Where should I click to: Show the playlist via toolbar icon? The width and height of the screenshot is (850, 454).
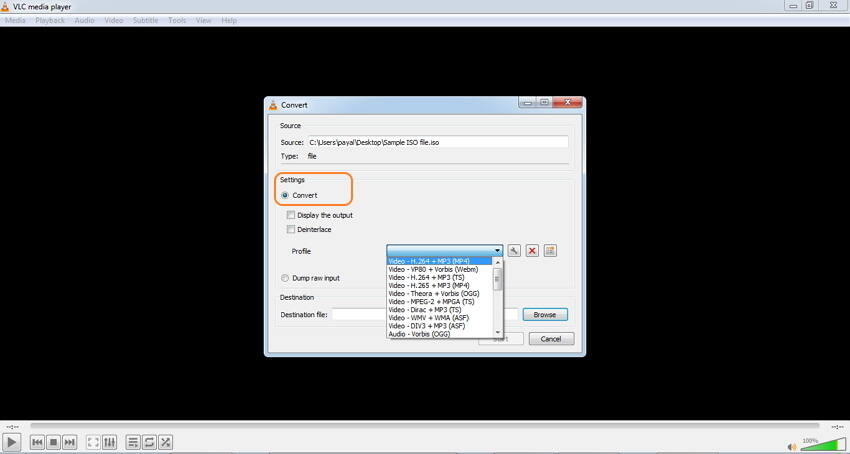133,443
